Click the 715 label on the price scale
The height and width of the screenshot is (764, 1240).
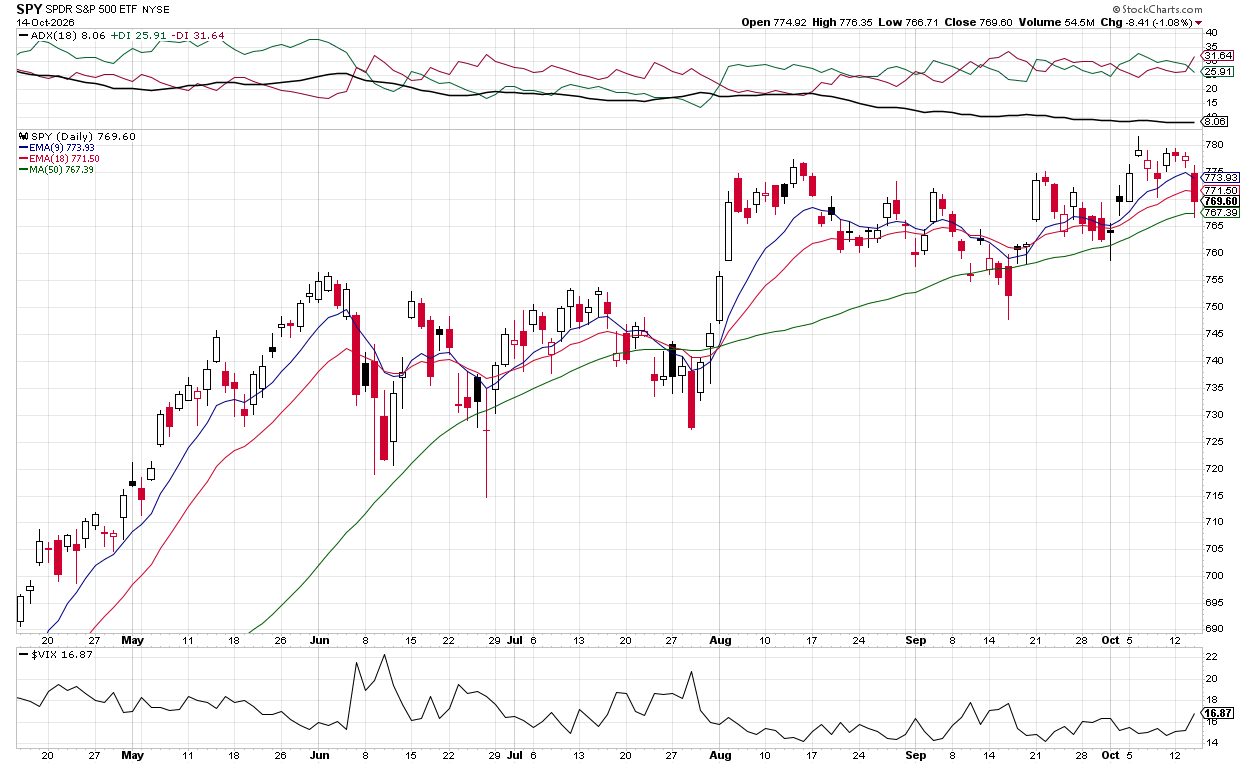1213,495
